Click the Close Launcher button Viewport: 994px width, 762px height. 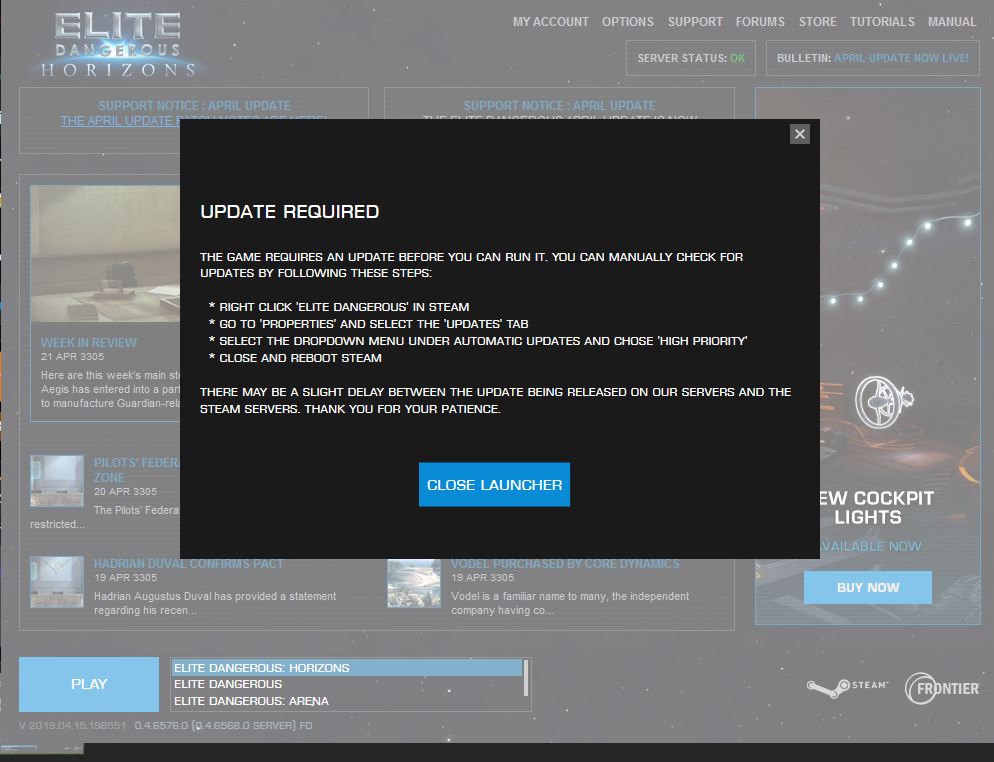pyautogui.click(x=494, y=484)
